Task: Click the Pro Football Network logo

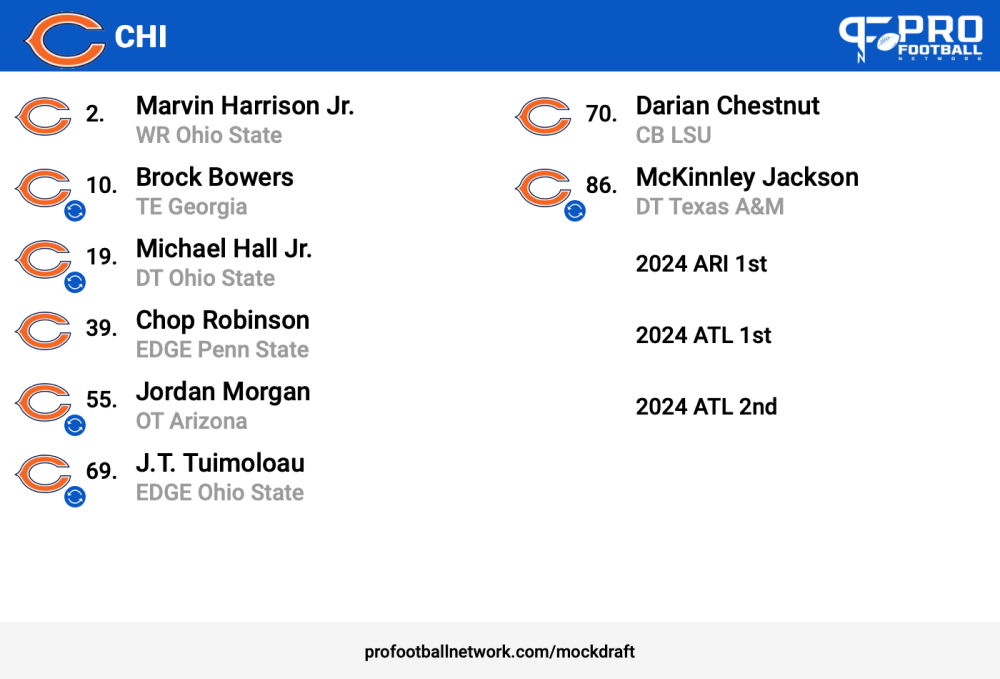Action: tap(911, 38)
